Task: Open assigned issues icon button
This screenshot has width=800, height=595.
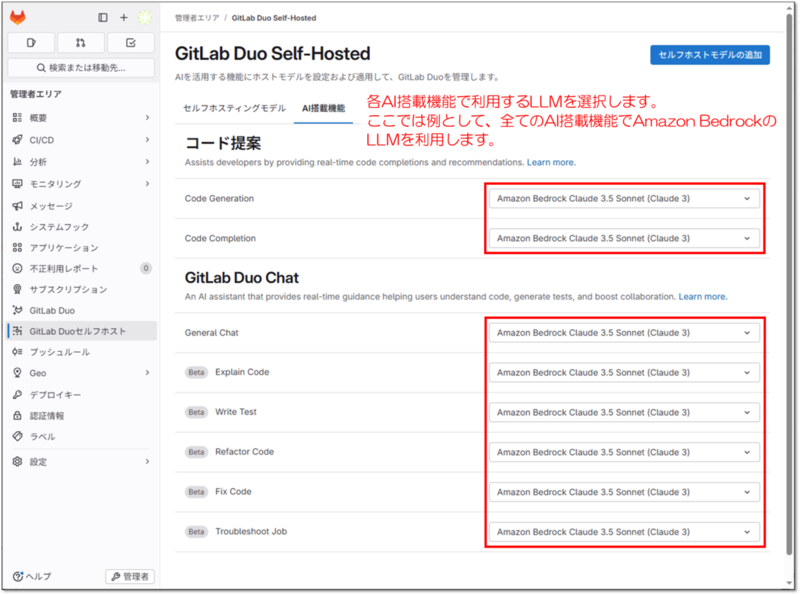Action: tap(31, 43)
